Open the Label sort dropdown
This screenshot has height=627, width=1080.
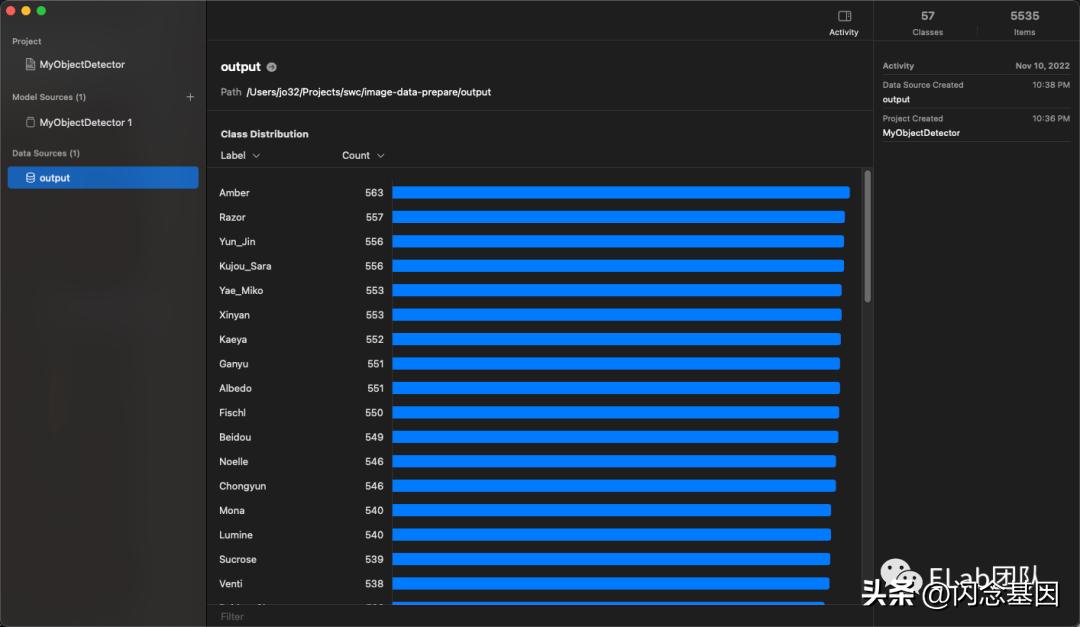pyautogui.click(x=240, y=156)
